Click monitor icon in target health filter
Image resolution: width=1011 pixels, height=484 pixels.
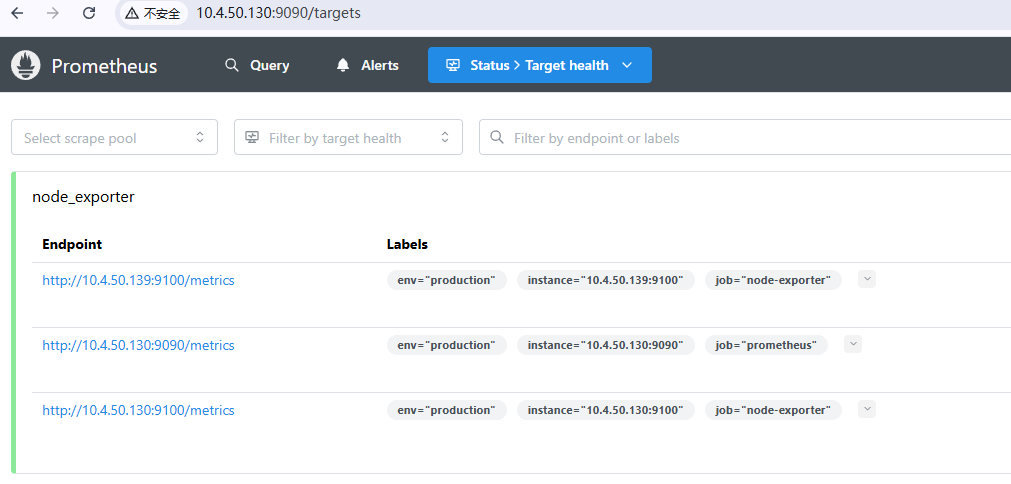[x=252, y=137]
